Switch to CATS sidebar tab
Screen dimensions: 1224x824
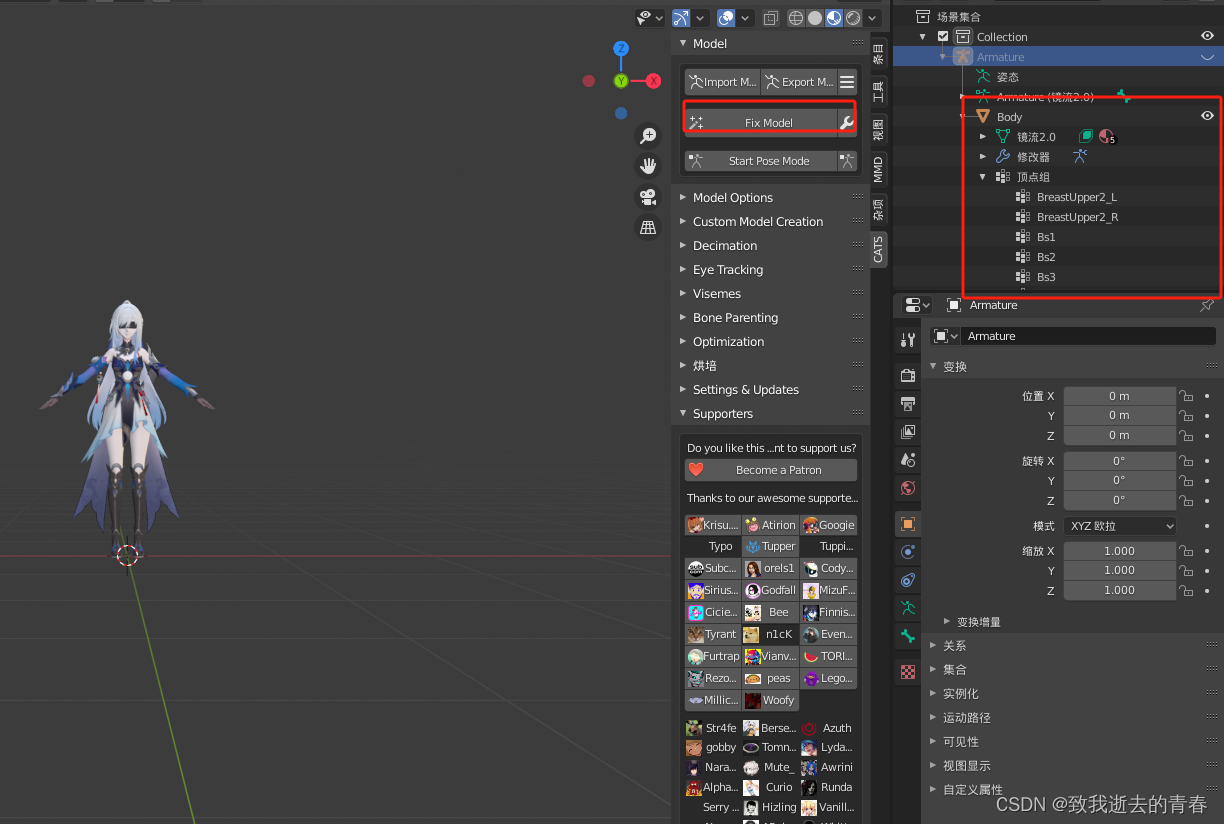(878, 249)
